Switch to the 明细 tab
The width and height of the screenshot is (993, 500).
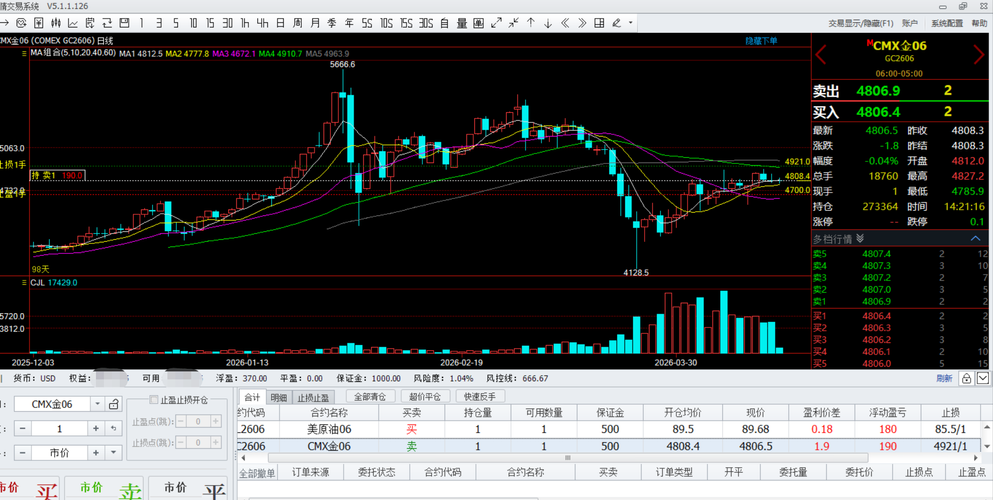point(279,397)
